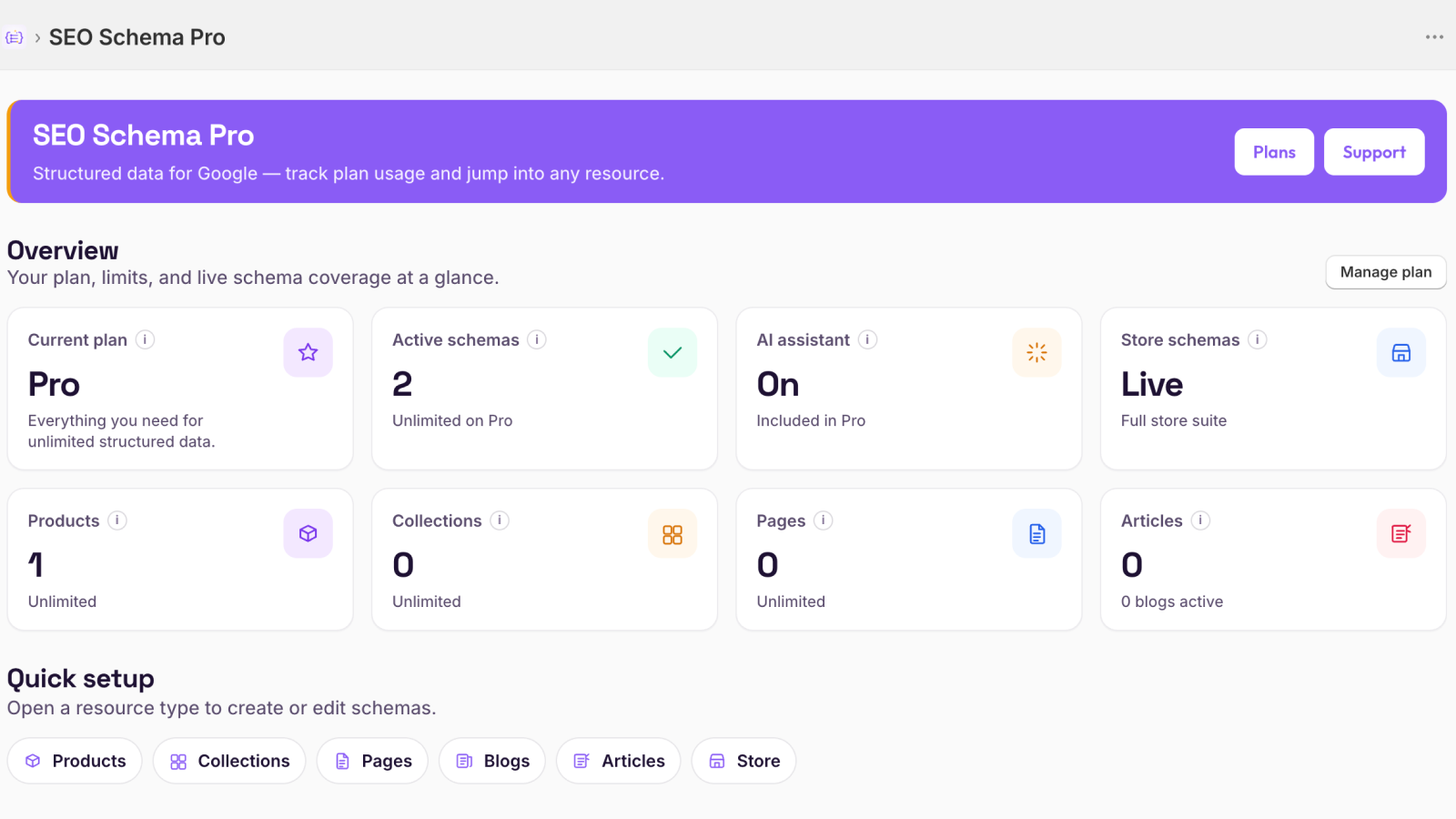Open Support from the banner
Viewport: 1456px width, 819px height.
(x=1374, y=152)
